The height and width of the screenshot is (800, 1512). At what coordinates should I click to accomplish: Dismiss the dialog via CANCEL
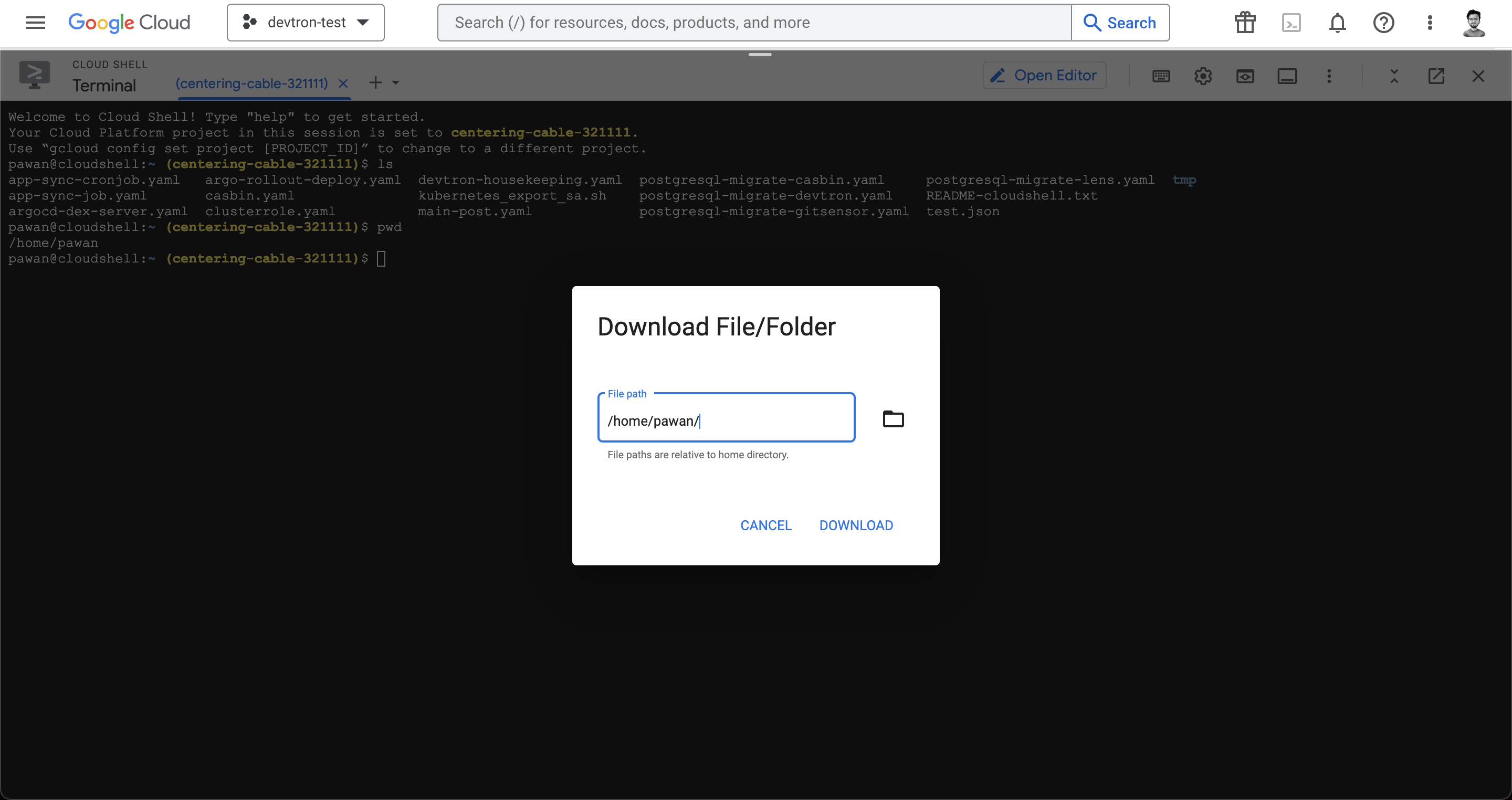click(766, 525)
